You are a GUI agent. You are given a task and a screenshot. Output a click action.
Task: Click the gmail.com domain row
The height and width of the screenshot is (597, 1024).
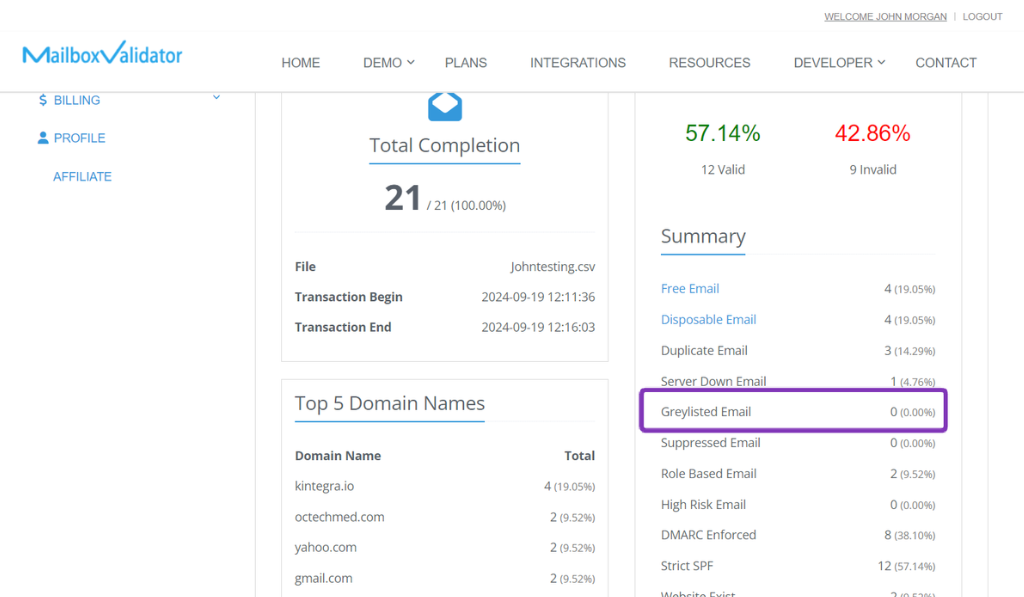[x=445, y=578]
